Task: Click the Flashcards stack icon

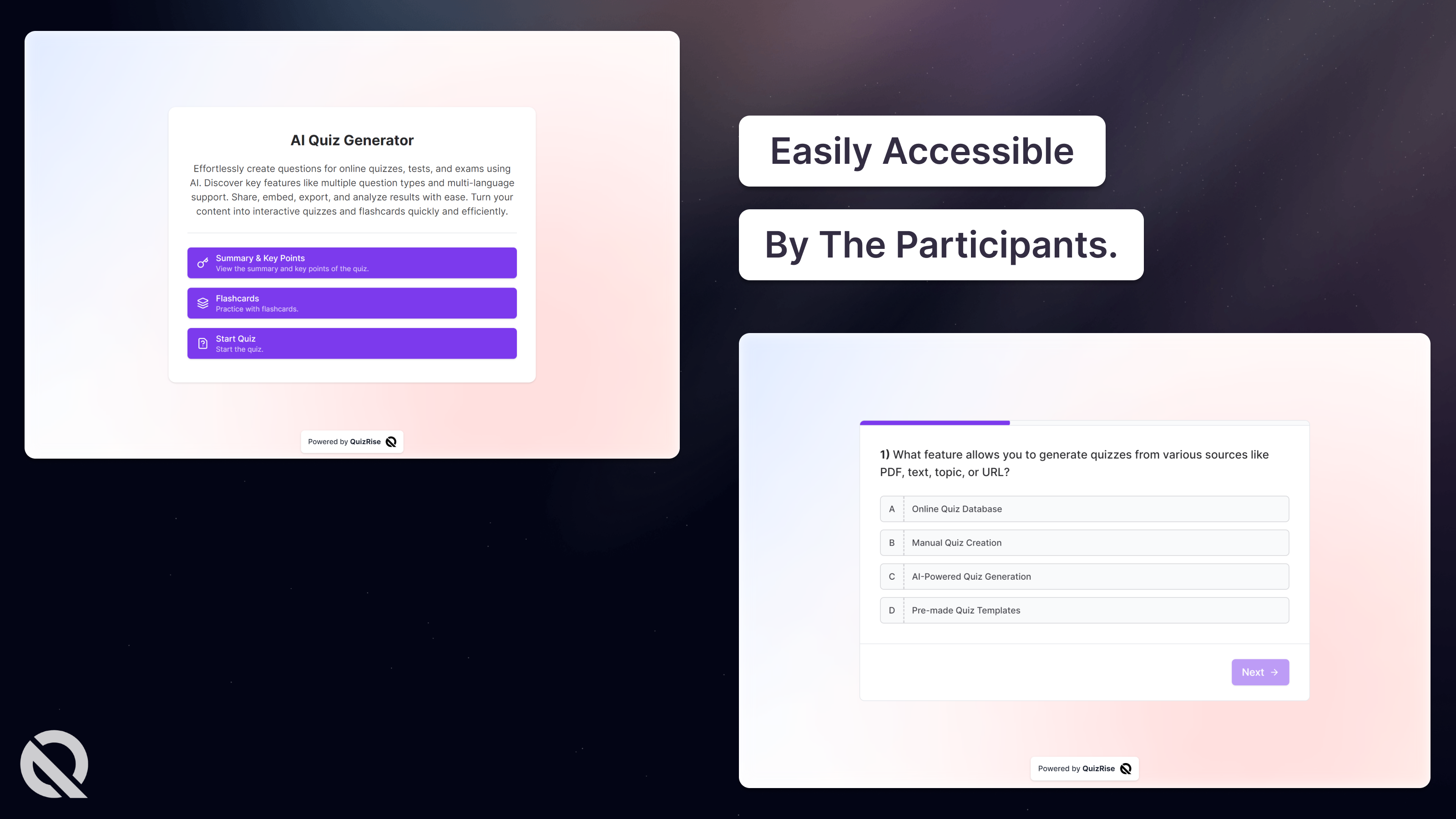Action: point(203,303)
